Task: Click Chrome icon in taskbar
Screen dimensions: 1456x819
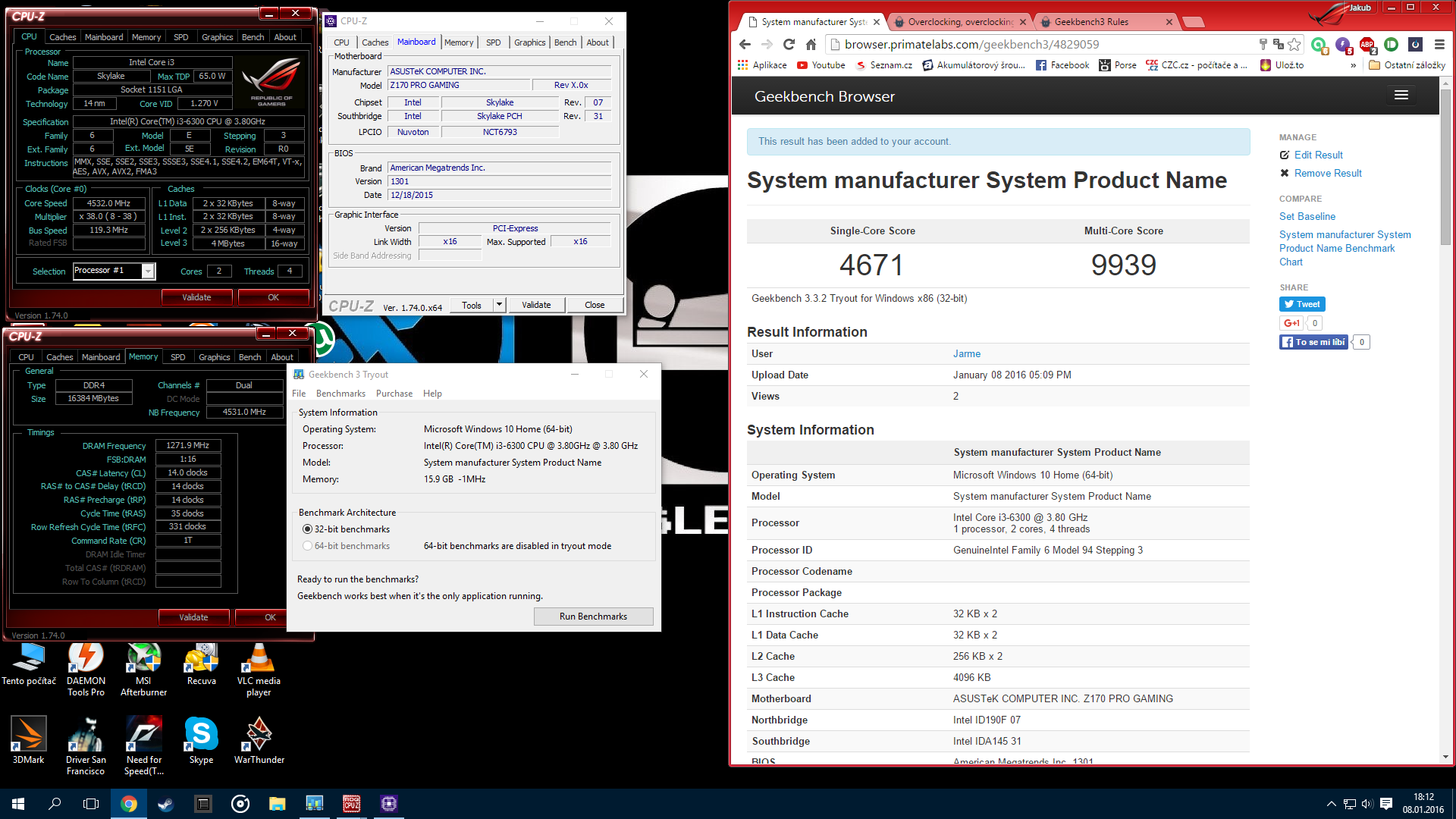Action: point(129,804)
